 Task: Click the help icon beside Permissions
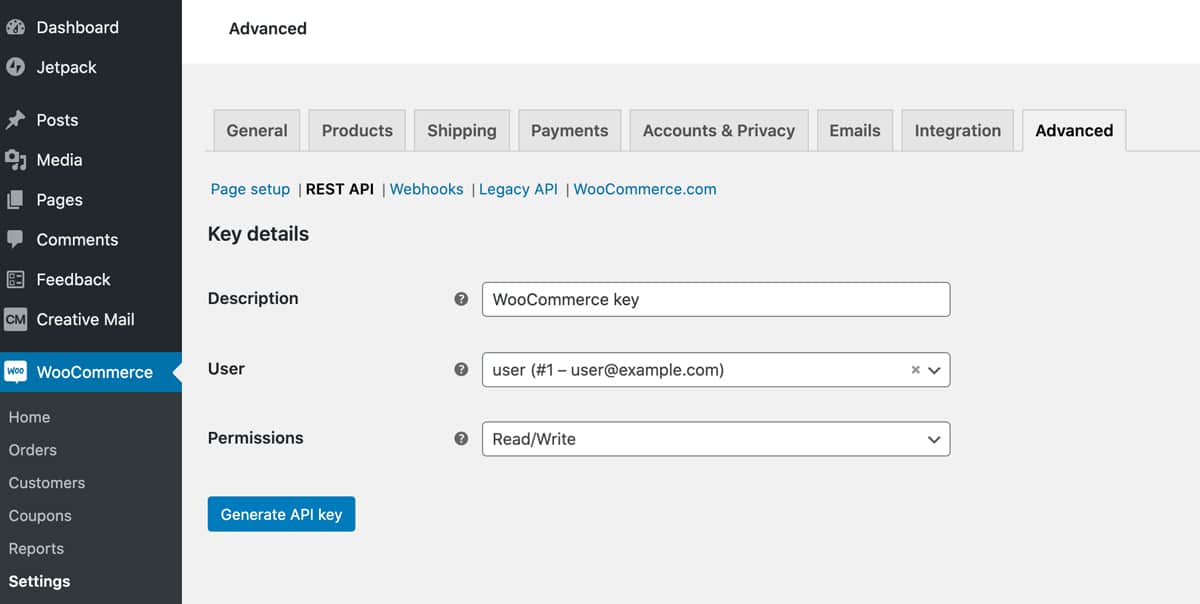[461, 438]
